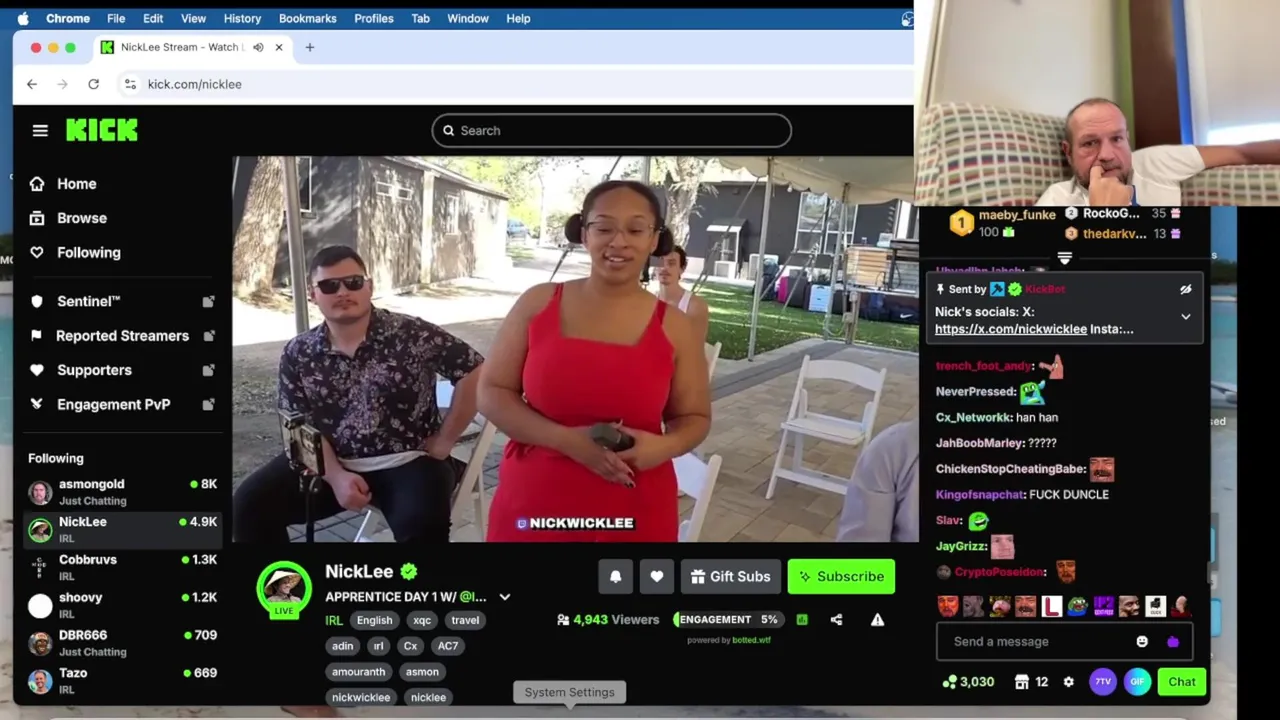1280x720 pixels.
Task: Click the heart follow button
Action: [657, 576]
